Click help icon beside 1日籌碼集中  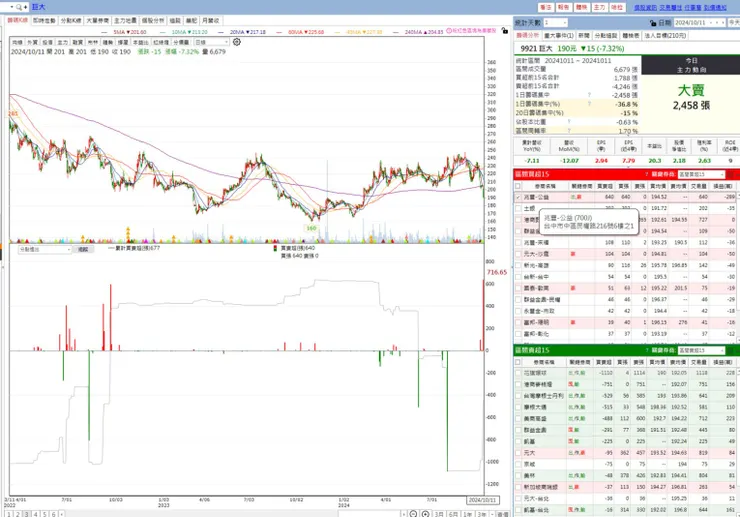click(589, 95)
